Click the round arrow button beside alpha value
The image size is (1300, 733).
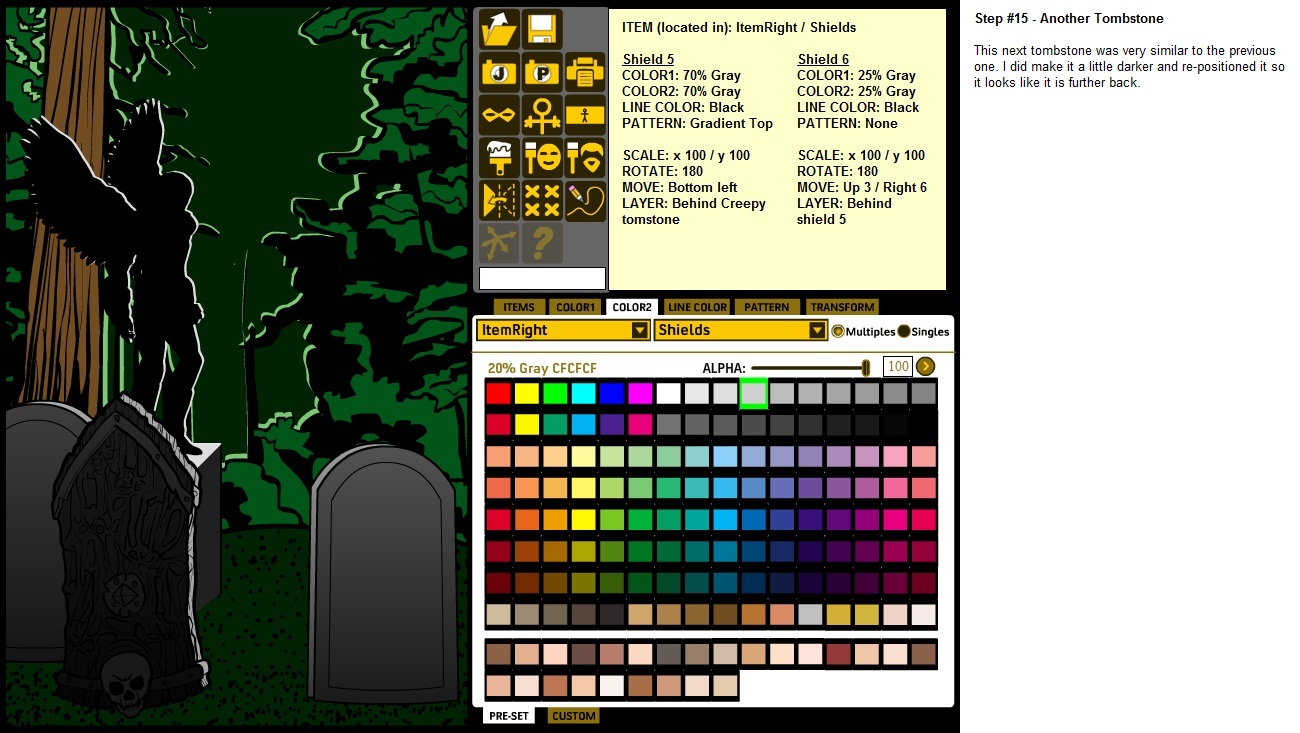coord(925,367)
